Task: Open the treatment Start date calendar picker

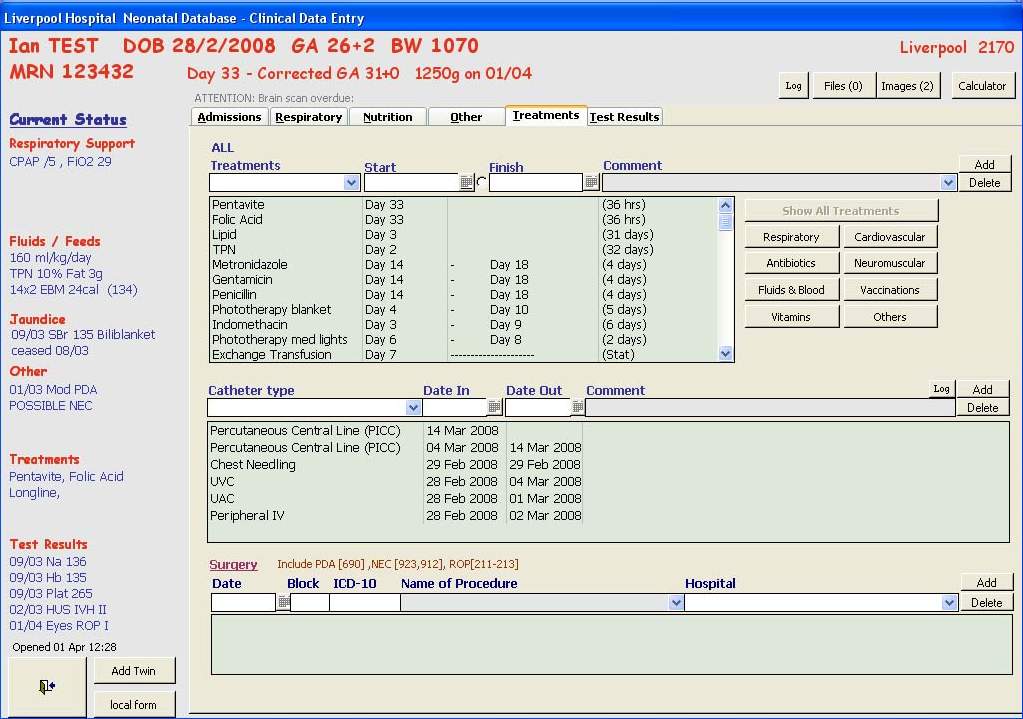Action: 466,183
